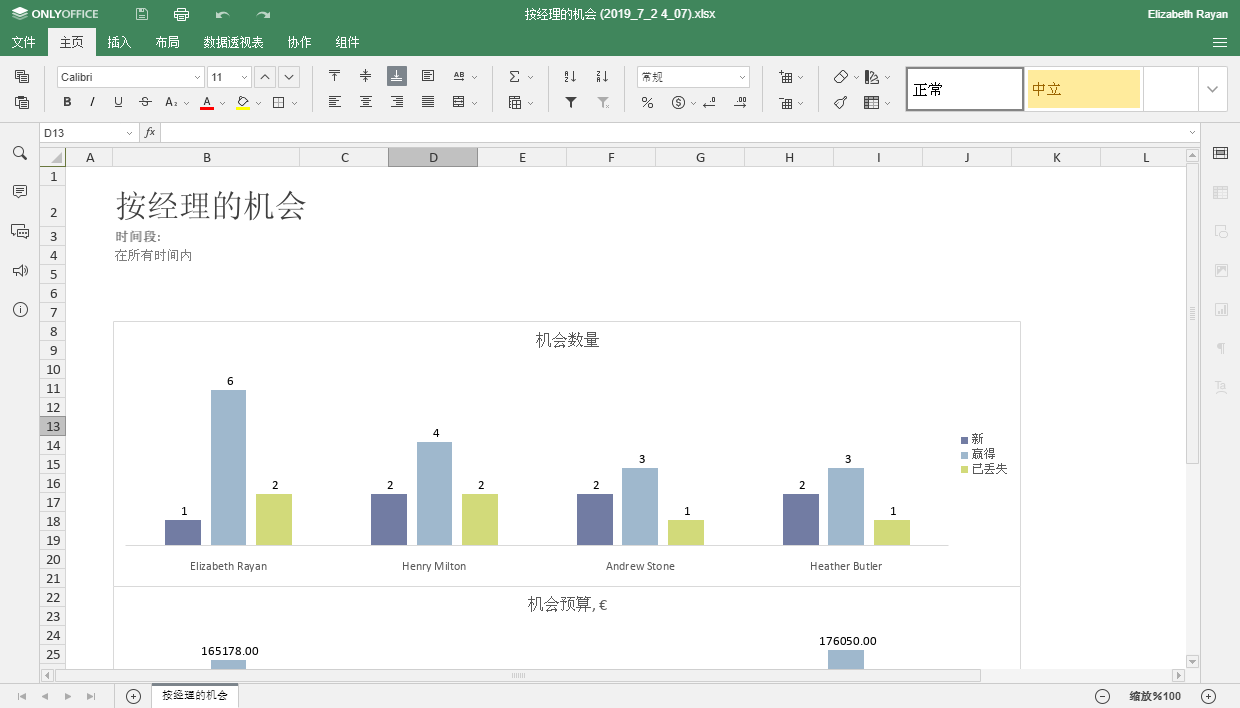This screenshot has height=708, width=1240.
Task: Open the comments panel in left sidebar
Action: tap(19, 191)
